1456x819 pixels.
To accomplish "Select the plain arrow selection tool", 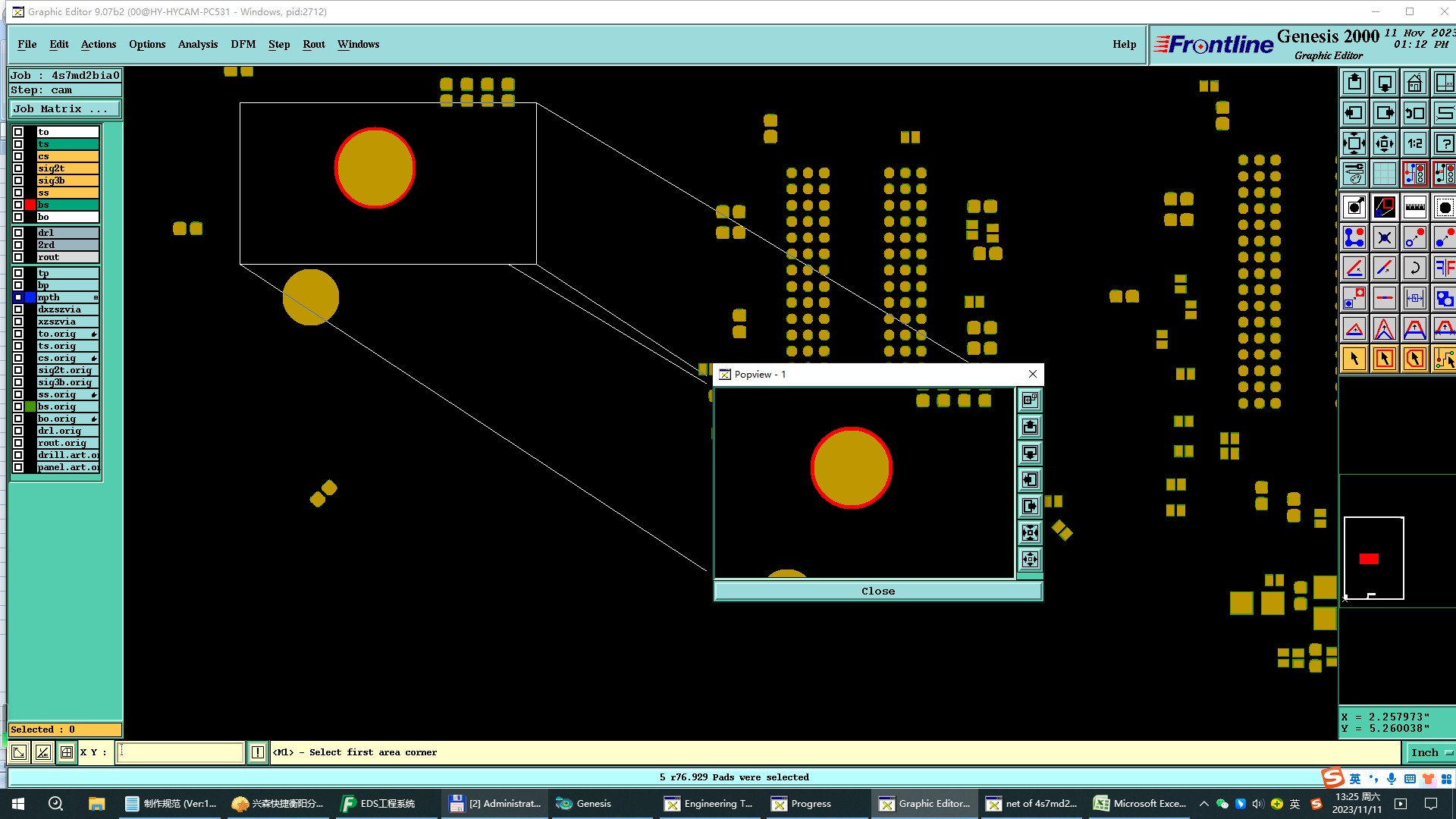I will coord(1354,359).
